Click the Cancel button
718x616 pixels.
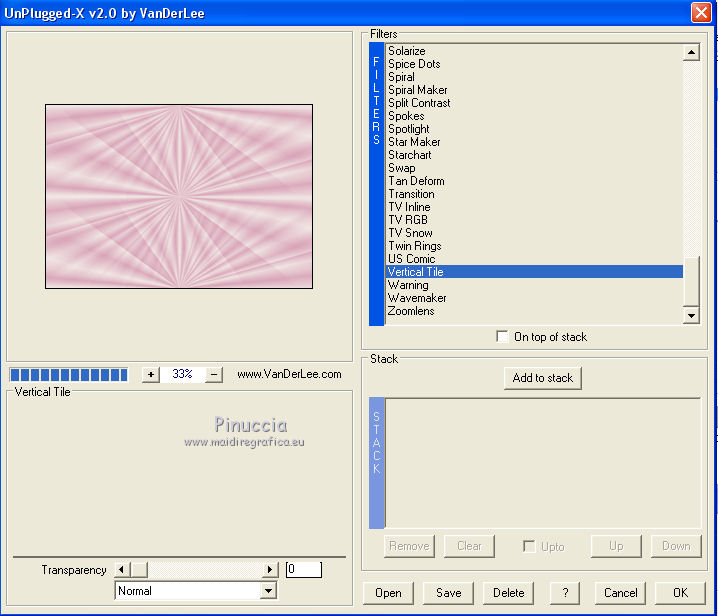pos(620,593)
